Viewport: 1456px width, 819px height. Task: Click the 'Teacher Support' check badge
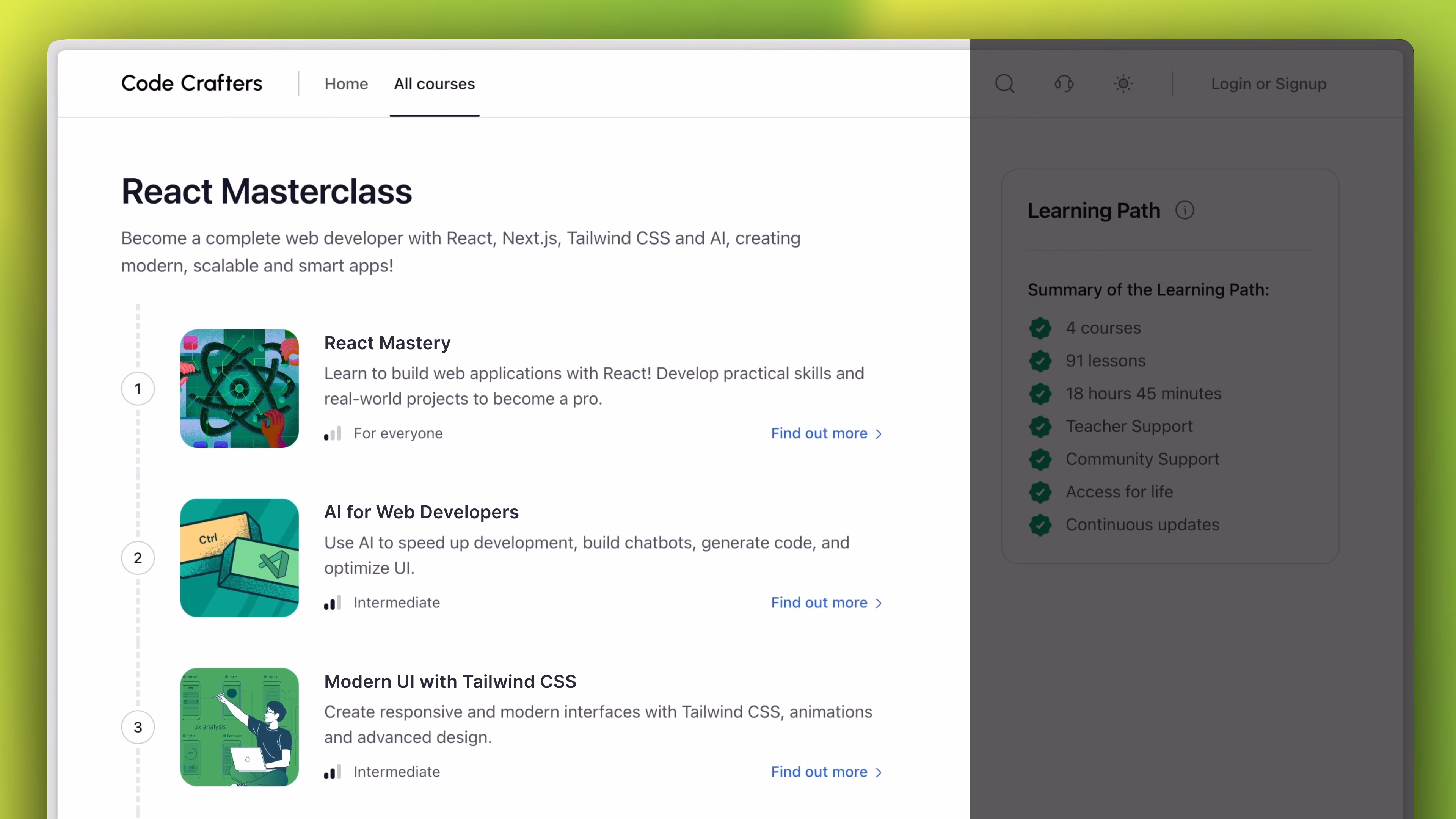[1040, 426]
